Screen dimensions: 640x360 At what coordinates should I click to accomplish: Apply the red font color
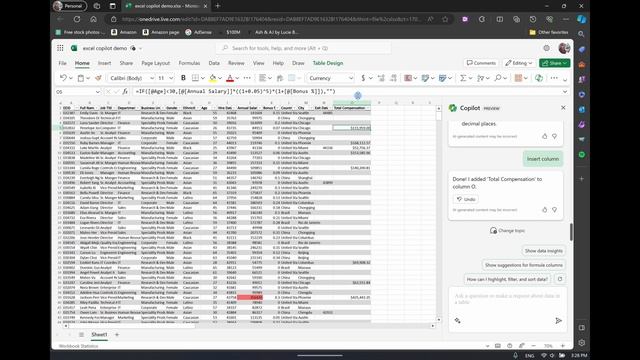pyautogui.click(x=230, y=78)
